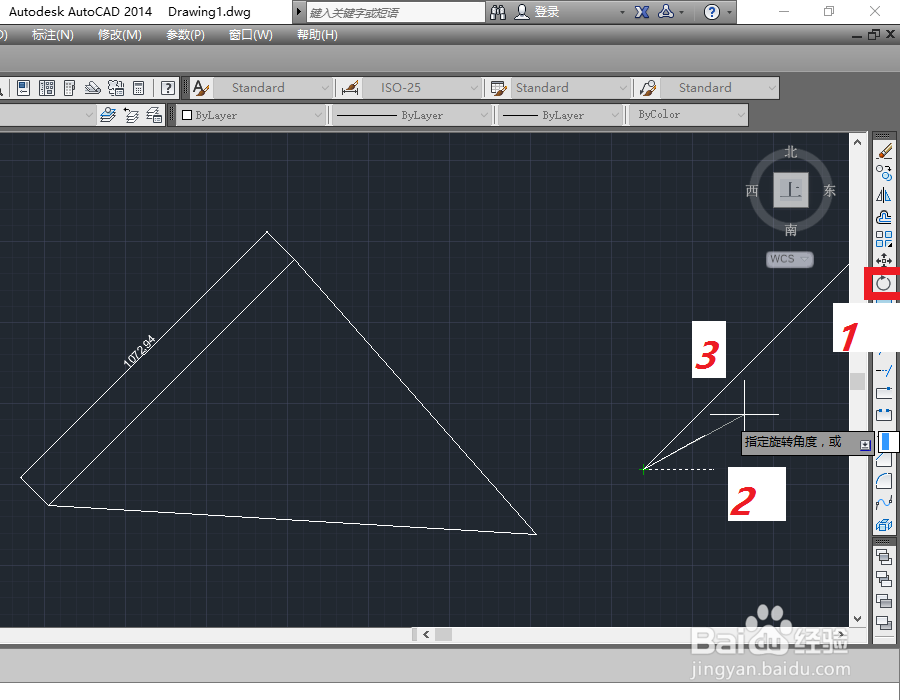Click the 登录 sign-in button

click(x=546, y=12)
